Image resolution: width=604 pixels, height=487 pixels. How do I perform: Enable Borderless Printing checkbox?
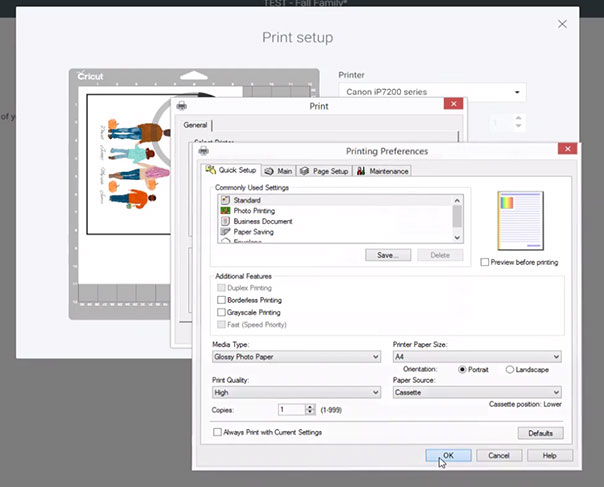point(221,300)
